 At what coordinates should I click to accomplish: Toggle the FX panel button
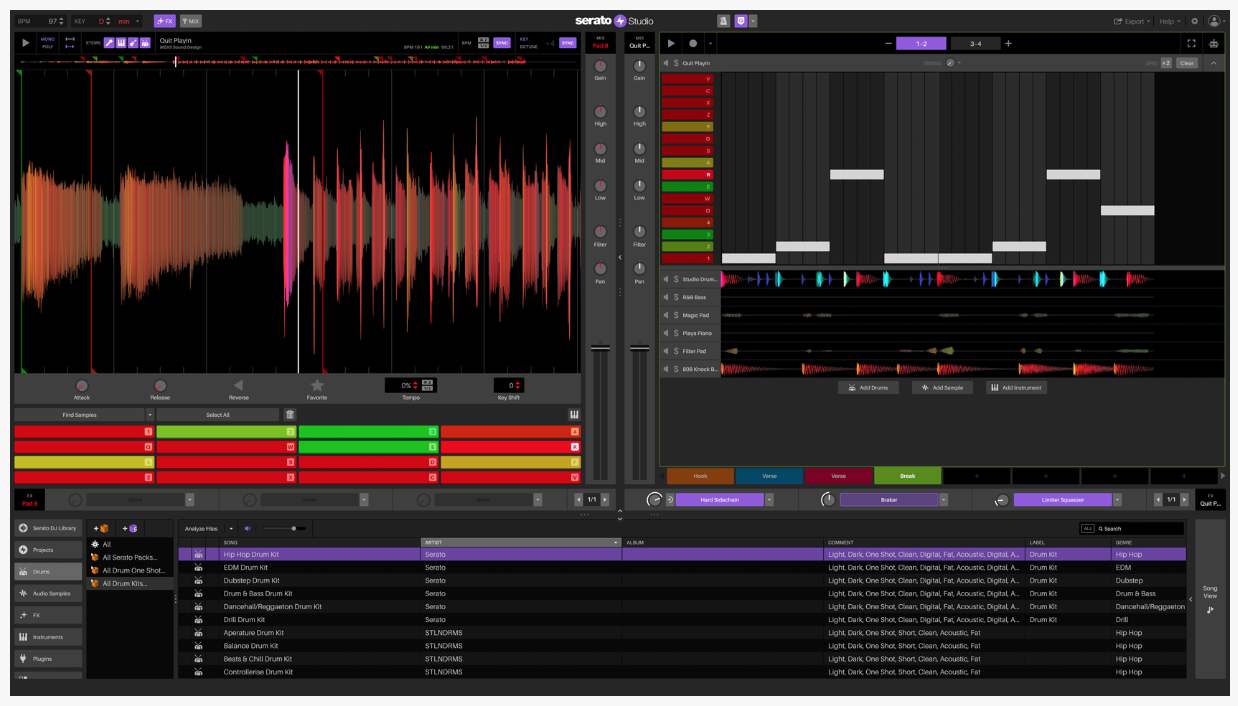point(165,20)
